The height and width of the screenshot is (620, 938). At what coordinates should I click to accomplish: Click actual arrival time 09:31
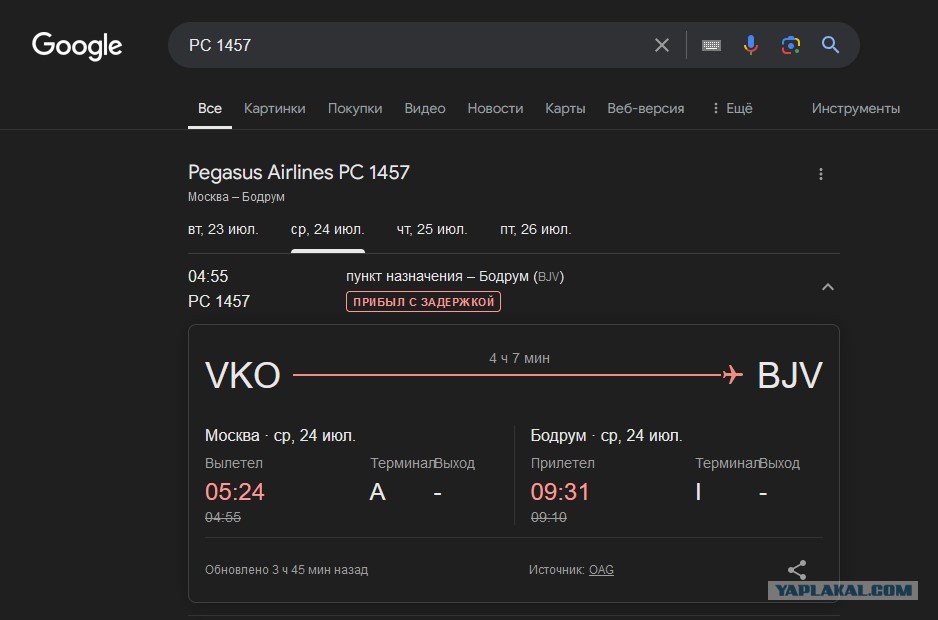[560, 492]
